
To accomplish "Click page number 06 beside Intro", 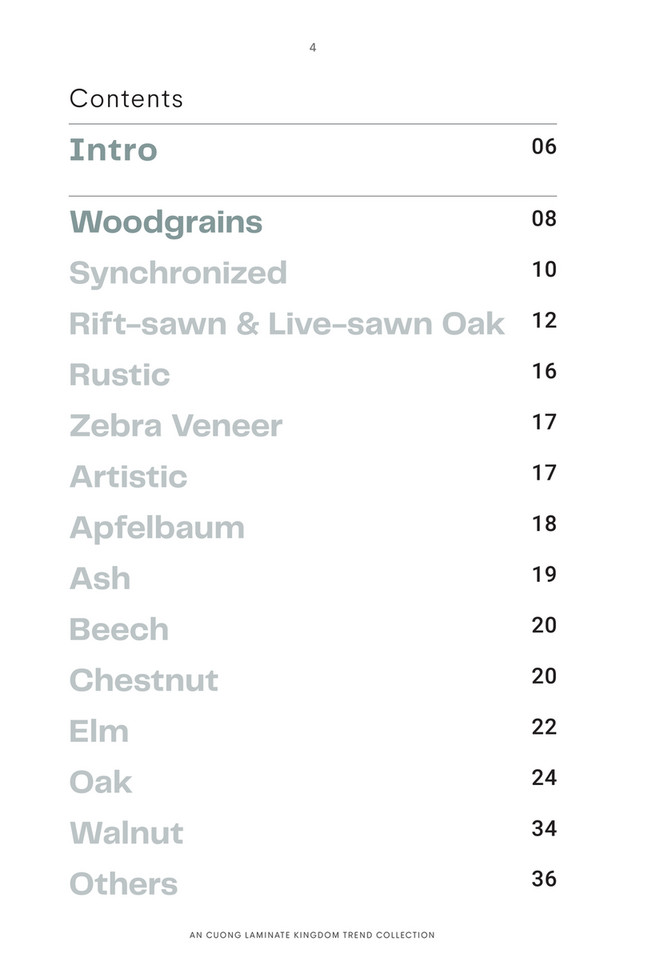I will pos(544,147).
